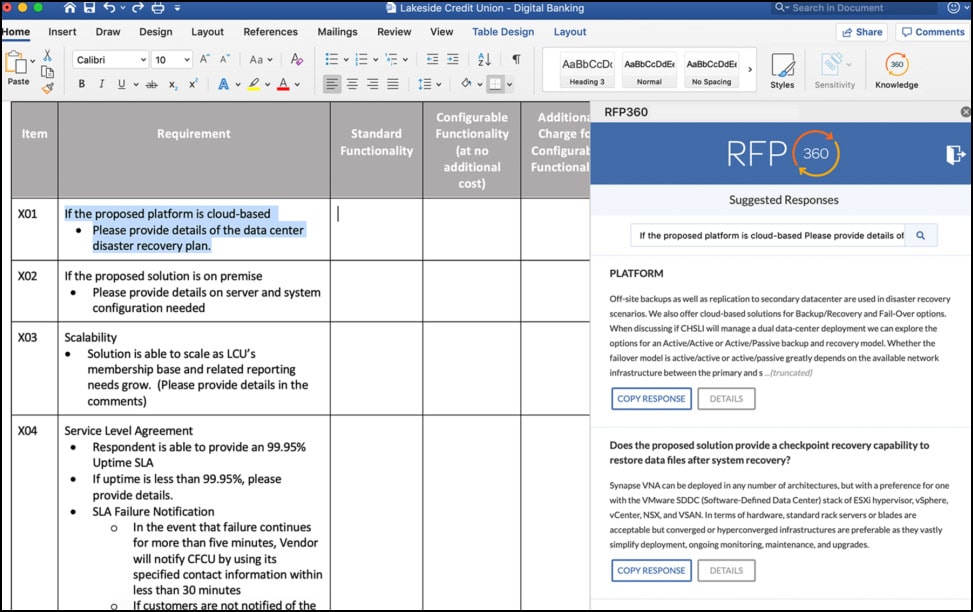Increase paragraph indent
The image size is (973, 612).
click(453, 59)
